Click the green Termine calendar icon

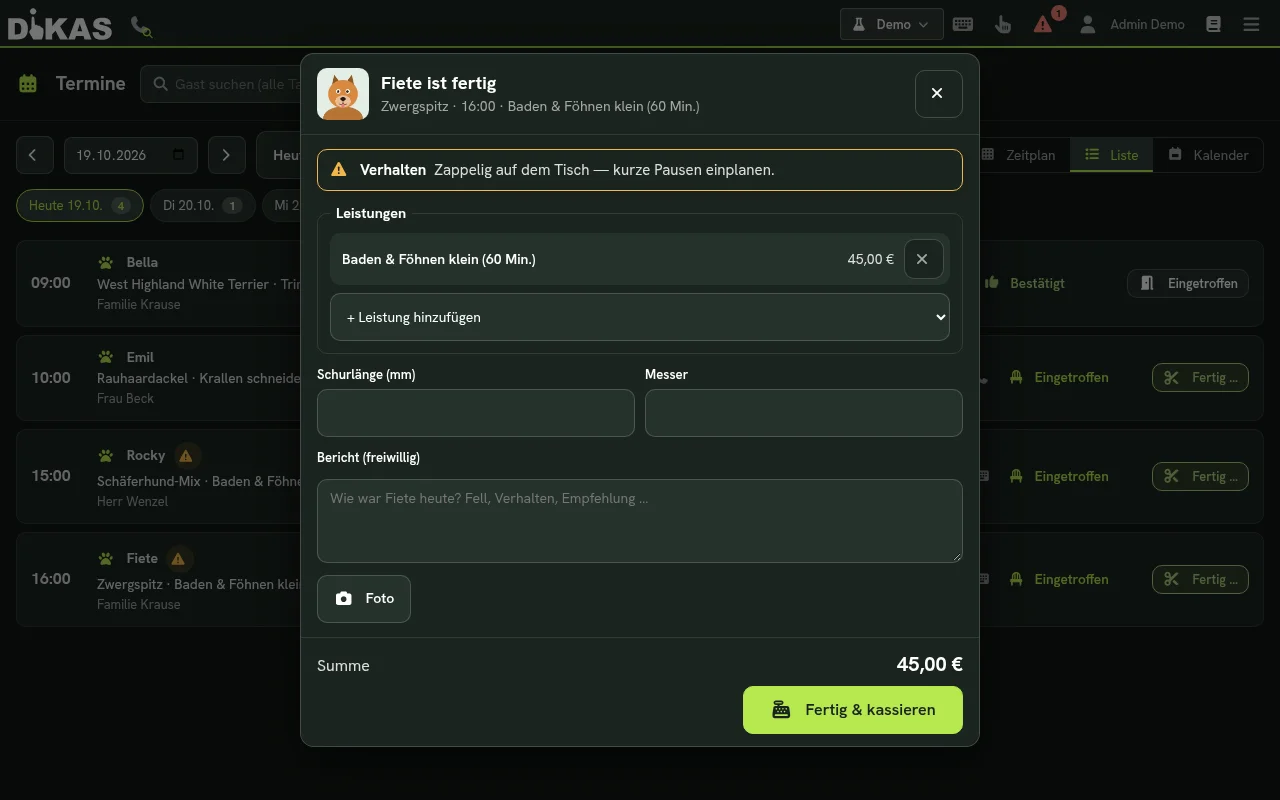(28, 84)
